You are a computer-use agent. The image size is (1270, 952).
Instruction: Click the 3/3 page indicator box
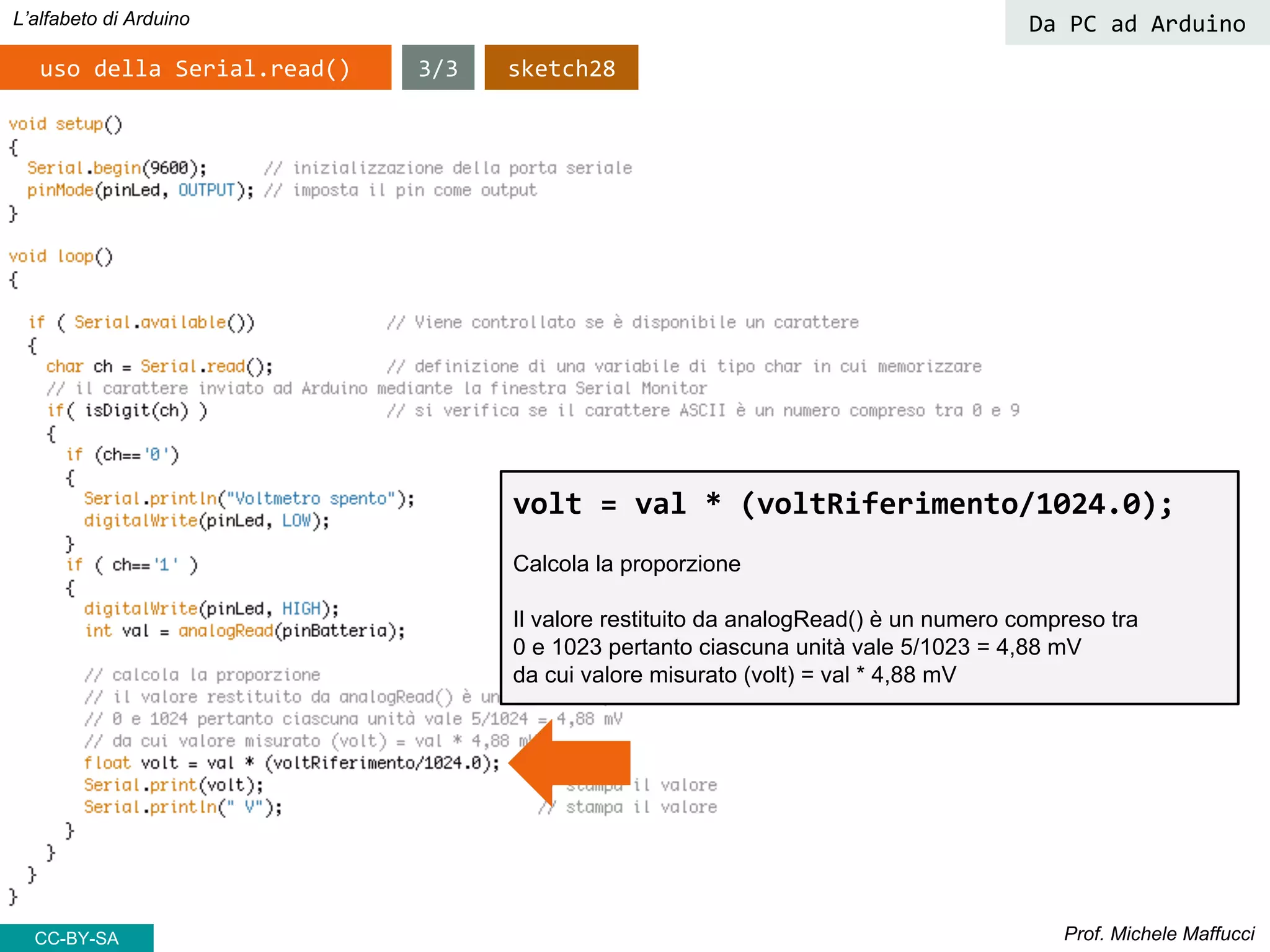coord(438,68)
